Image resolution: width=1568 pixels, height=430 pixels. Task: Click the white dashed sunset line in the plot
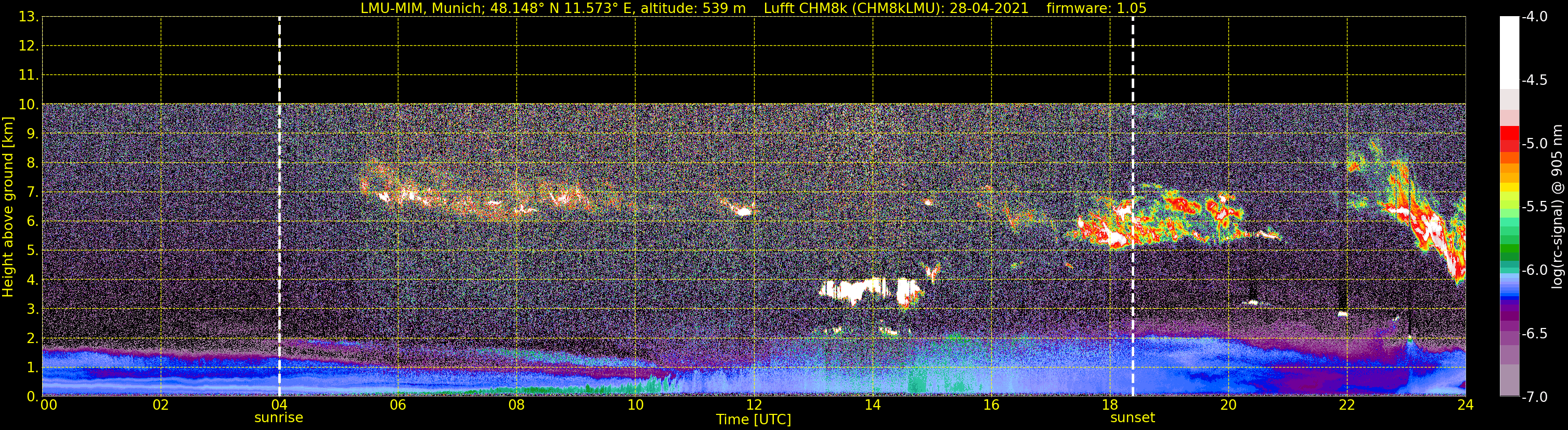[x=1133, y=207]
